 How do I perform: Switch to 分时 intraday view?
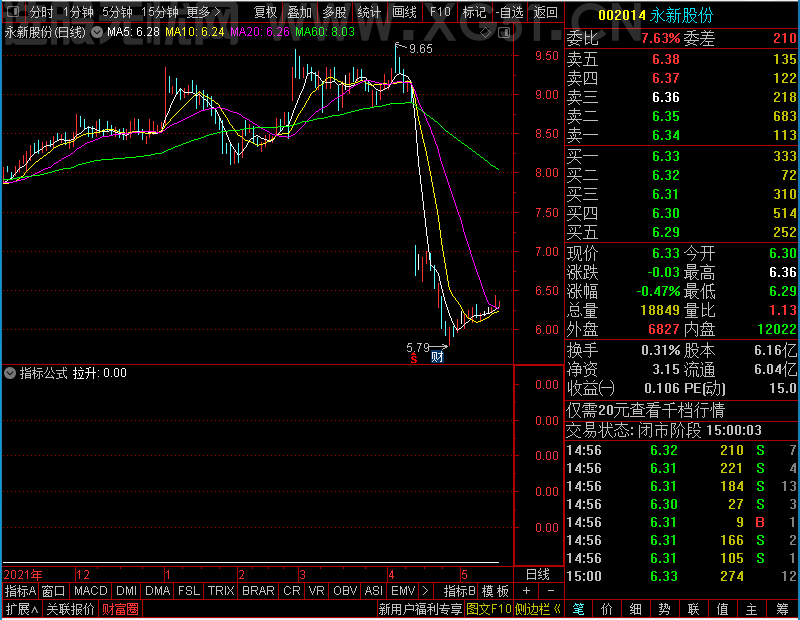pyautogui.click(x=41, y=12)
